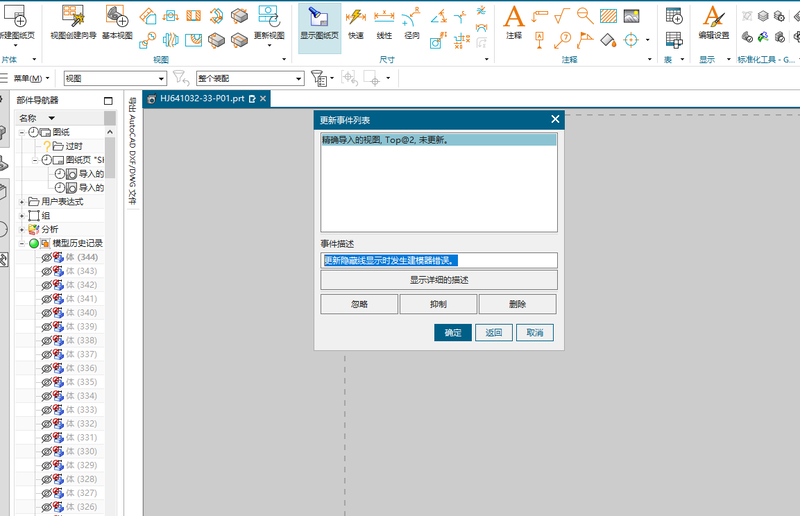Click the Back button
The image size is (800, 516).
[494, 333]
